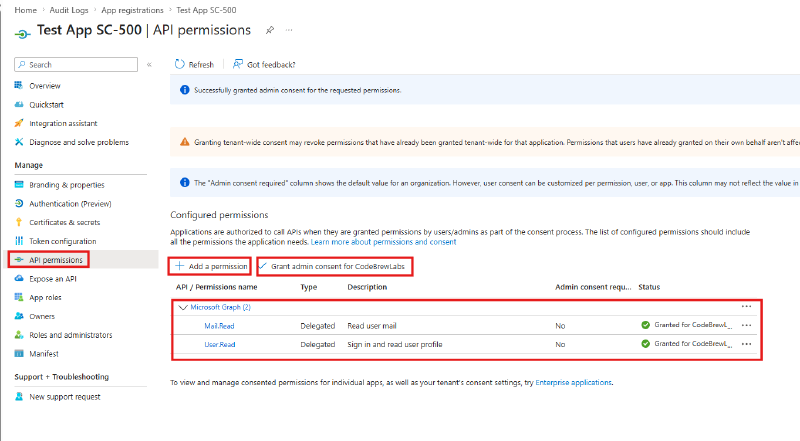Image resolution: width=800 pixels, height=441 pixels.
Task: Click the Test App SC-500 breadcrumb
Action: (x=206, y=10)
